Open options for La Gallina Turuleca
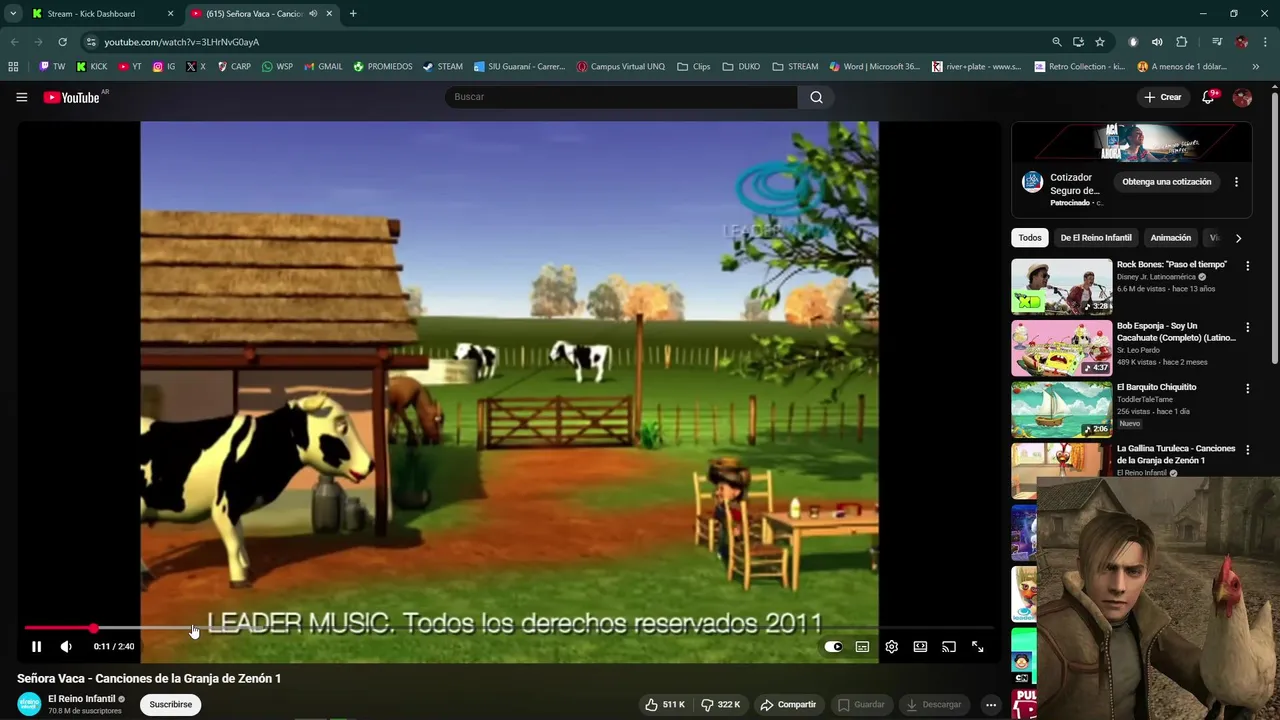Image resolution: width=1280 pixels, height=720 pixels. click(x=1247, y=450)
